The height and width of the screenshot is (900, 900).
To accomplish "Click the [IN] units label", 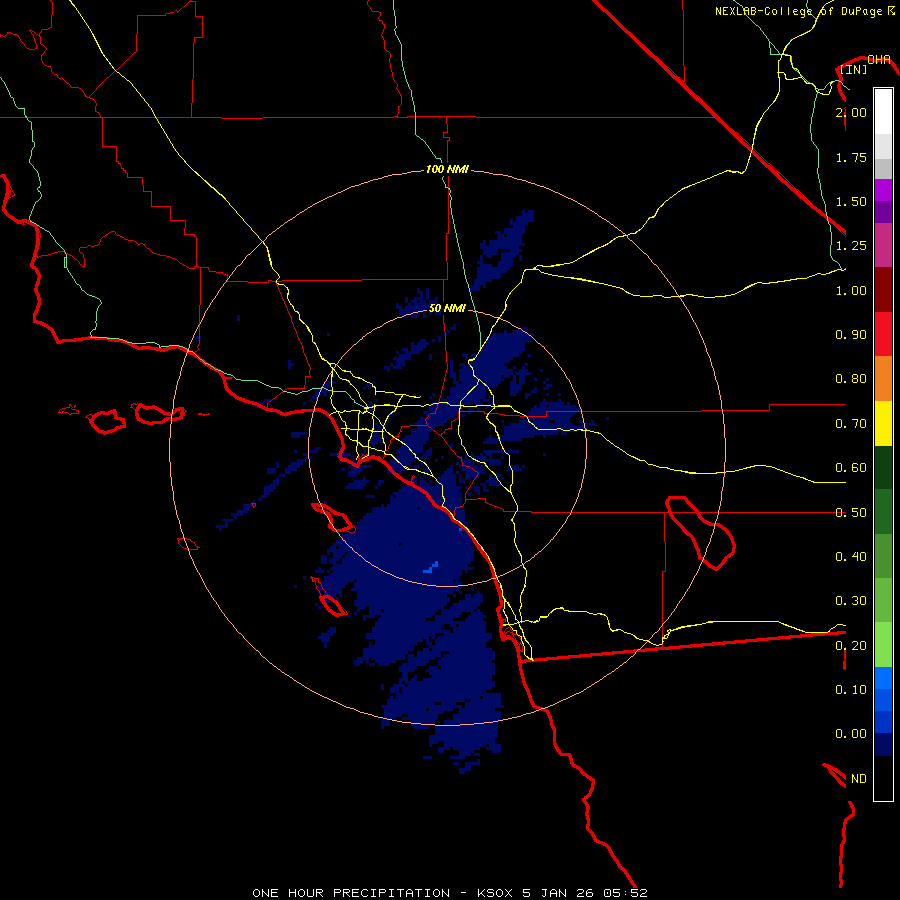I will pyautogui.click(x=854, y=69).
